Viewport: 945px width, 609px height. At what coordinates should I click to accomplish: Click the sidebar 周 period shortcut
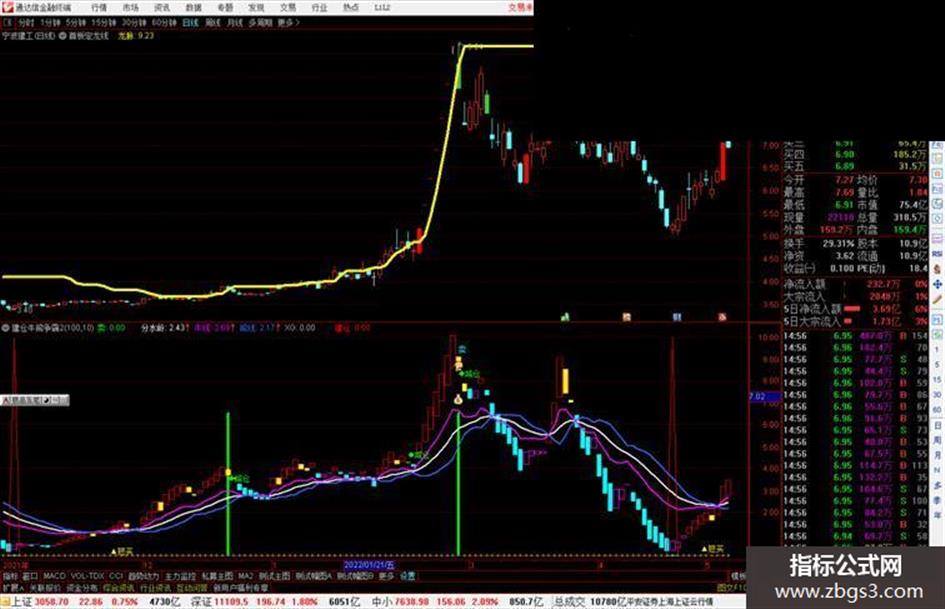click(938, 440)
